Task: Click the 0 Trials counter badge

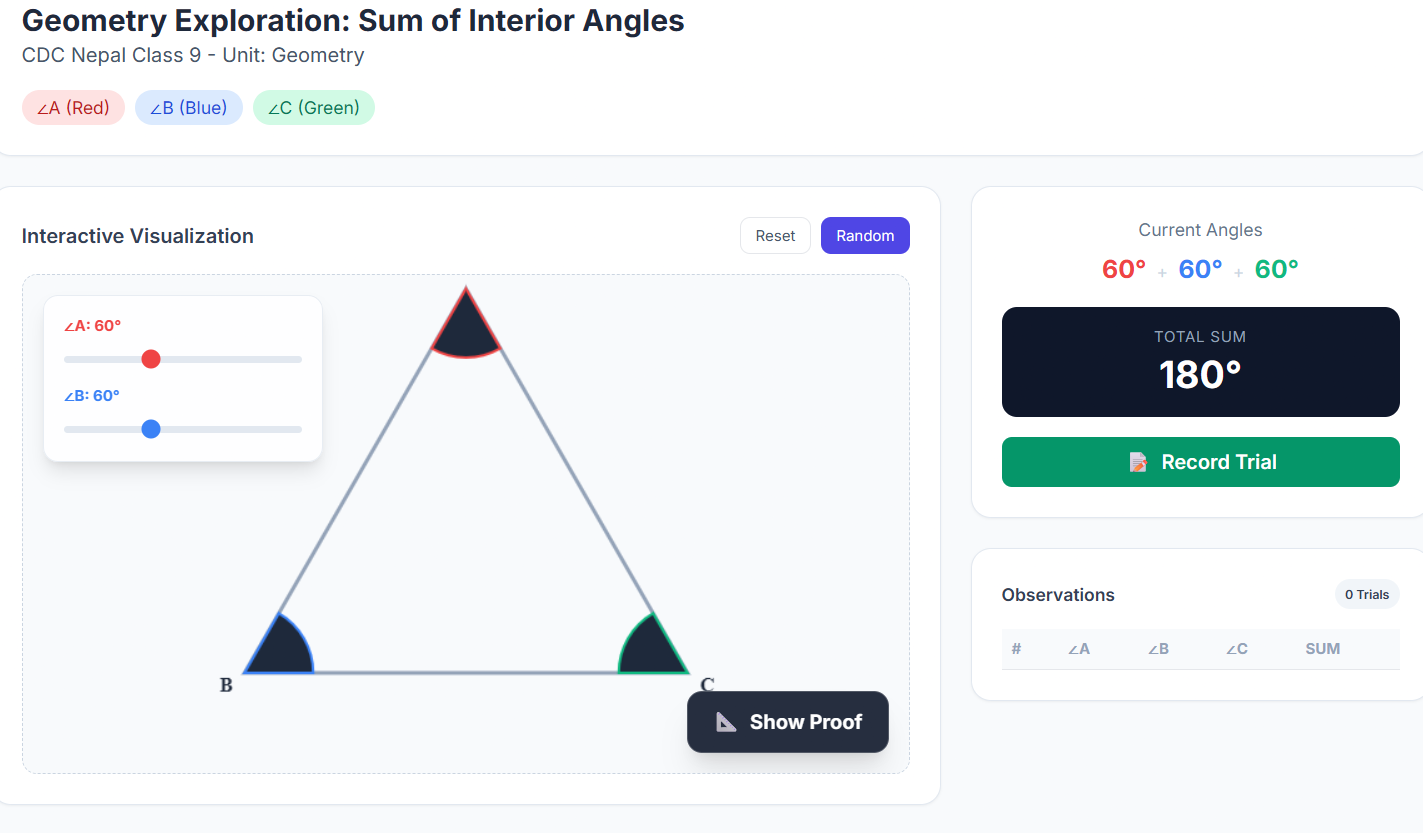Action: click(x=1366, y=595)
